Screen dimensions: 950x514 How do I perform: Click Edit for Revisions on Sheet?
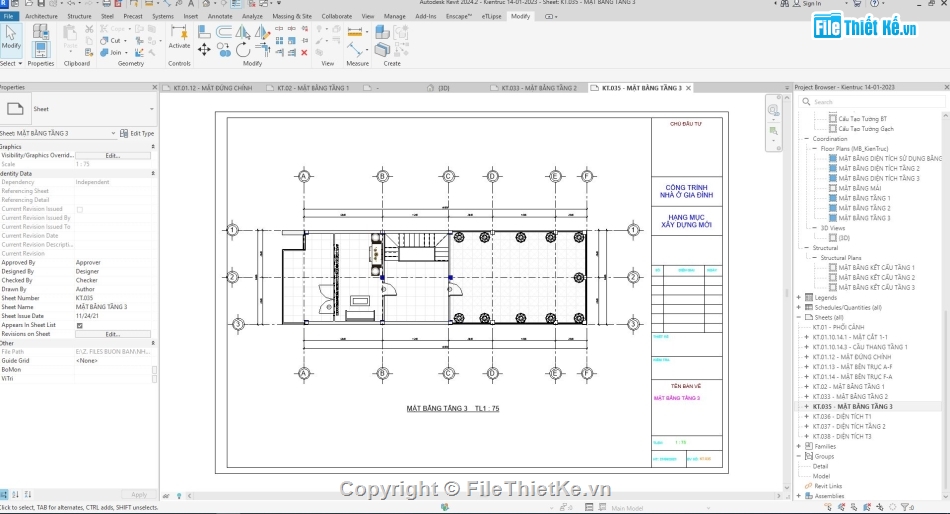(113, 335)
